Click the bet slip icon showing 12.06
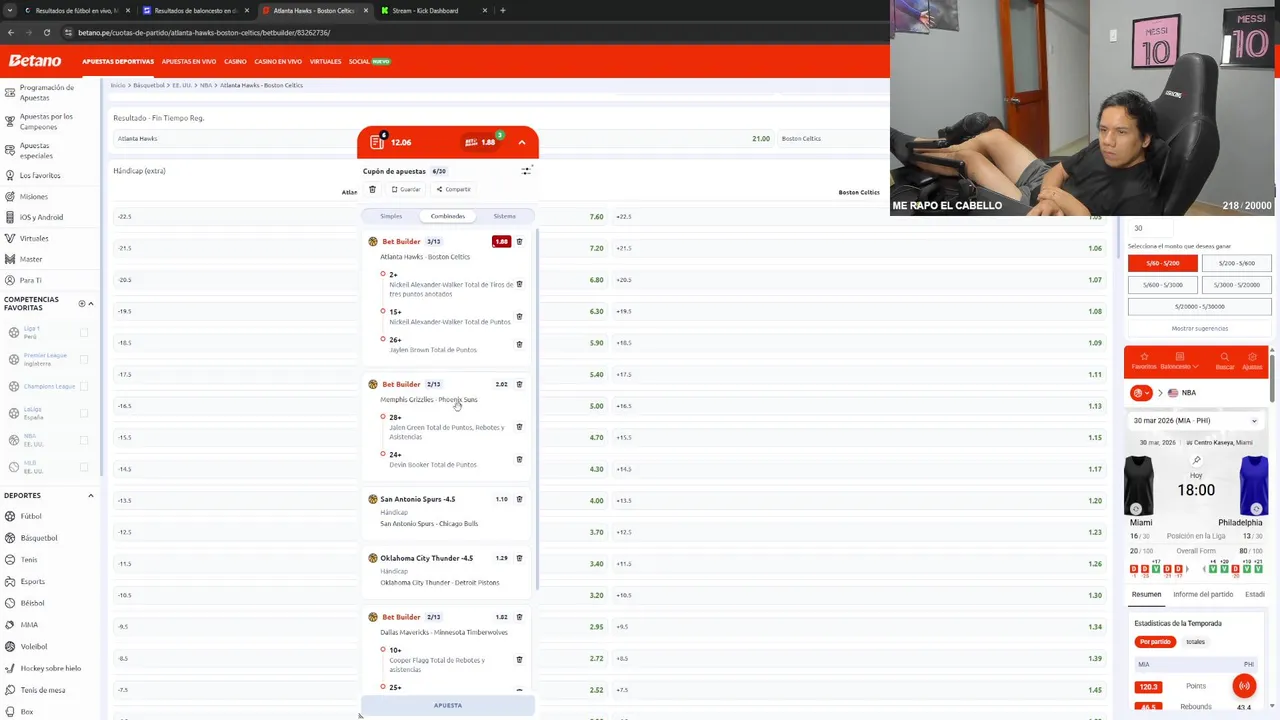This screenshot has width=1280, height=720. point(377,142)
